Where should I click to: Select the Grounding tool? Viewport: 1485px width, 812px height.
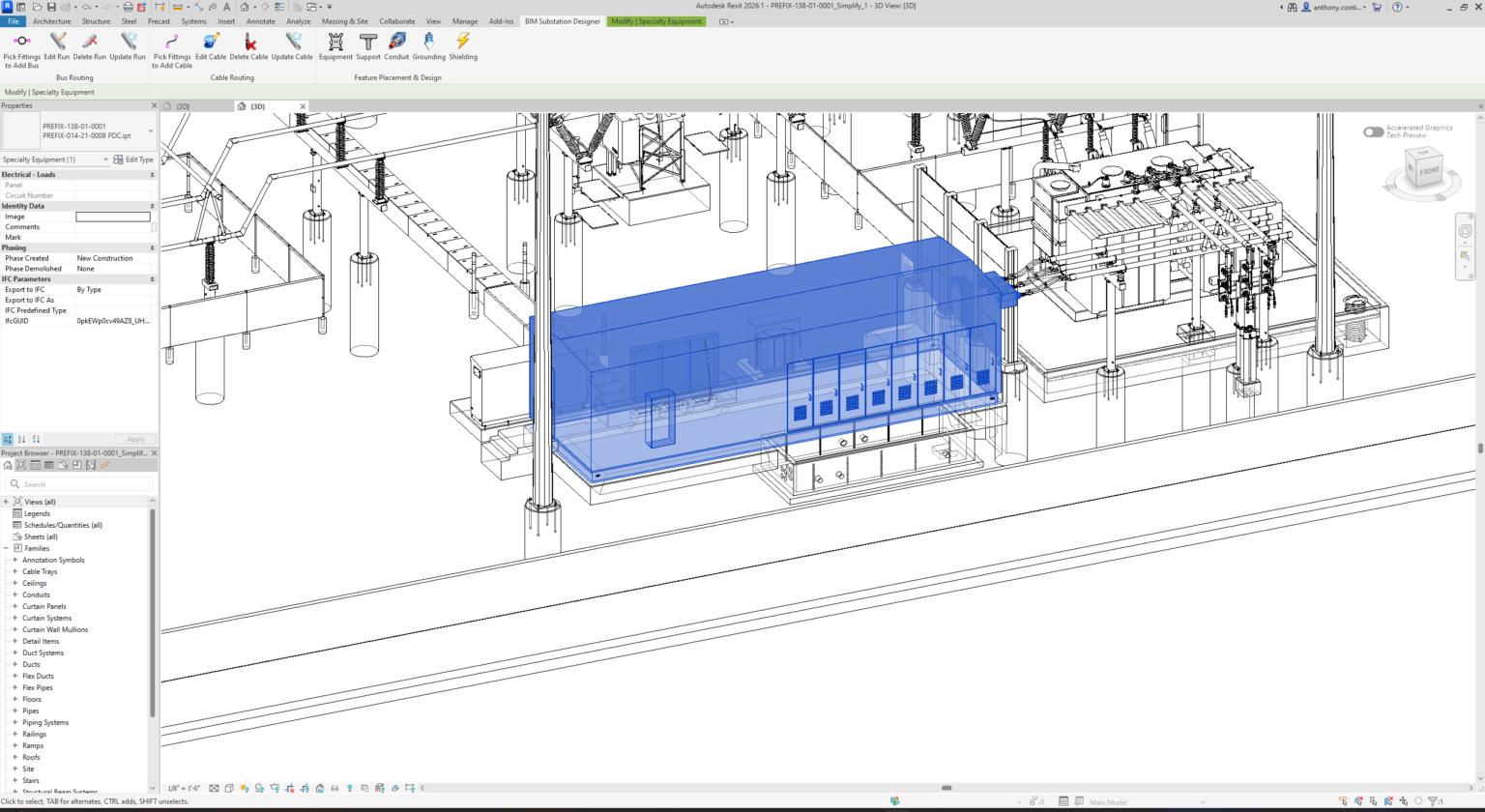point(429,42)
